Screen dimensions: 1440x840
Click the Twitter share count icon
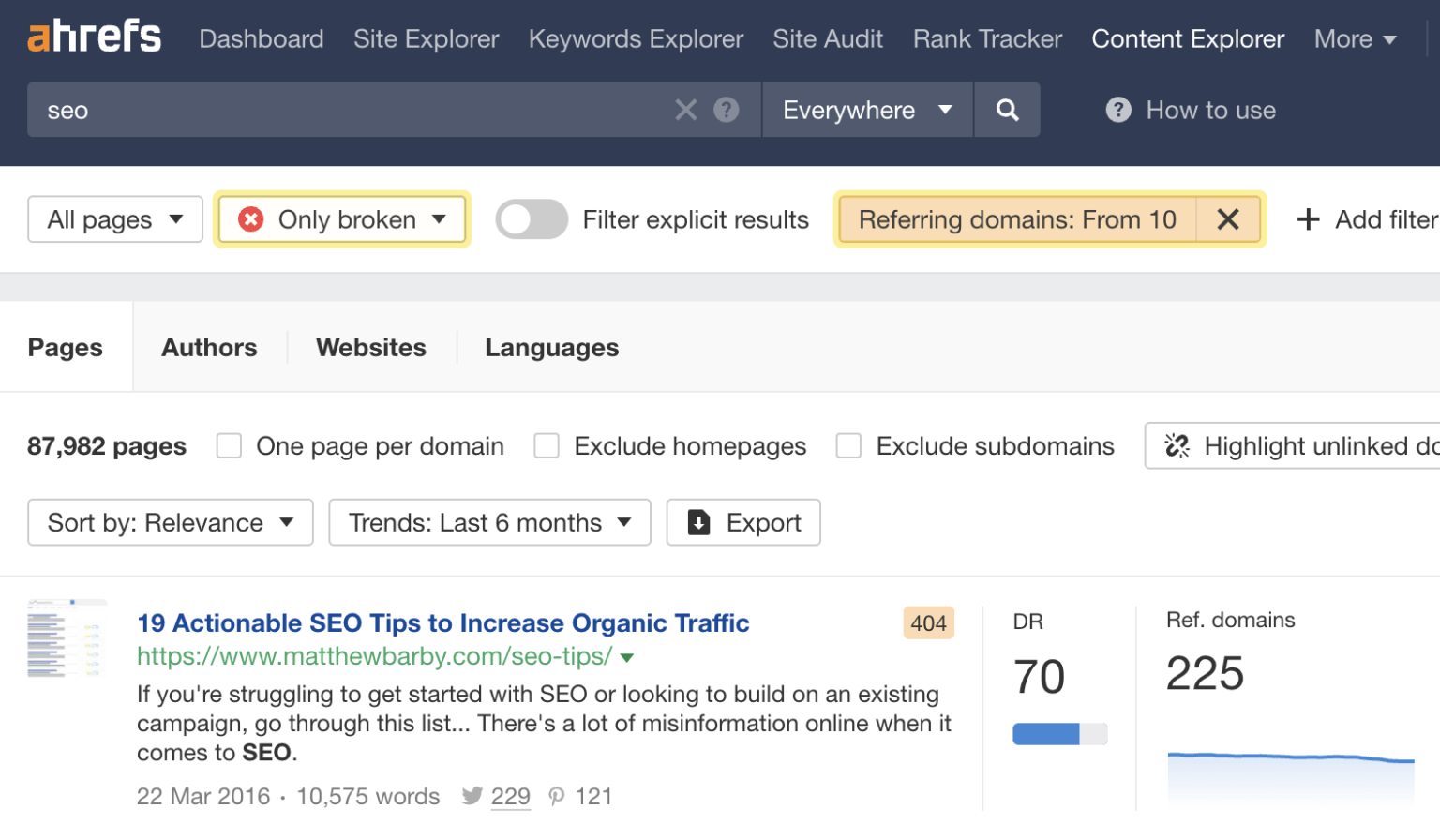(473, 796)
